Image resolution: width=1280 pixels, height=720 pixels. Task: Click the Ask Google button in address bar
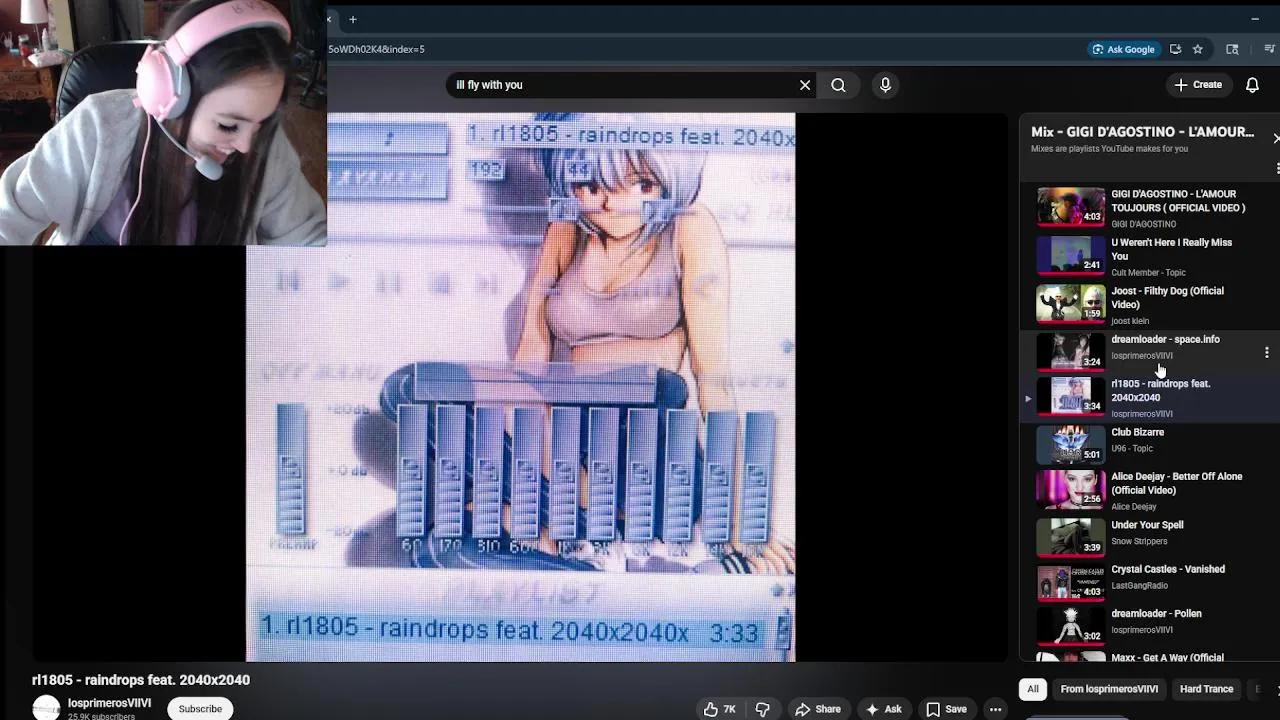(1124, 49)
